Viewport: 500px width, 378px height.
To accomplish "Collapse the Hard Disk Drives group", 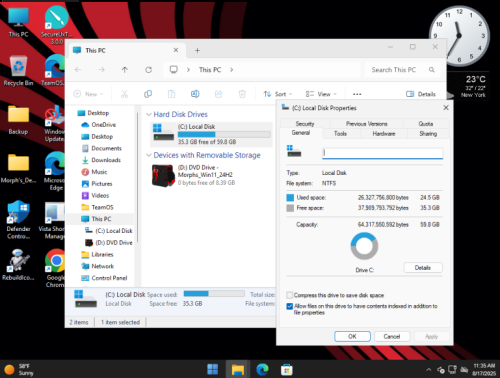I will (149, 114).
